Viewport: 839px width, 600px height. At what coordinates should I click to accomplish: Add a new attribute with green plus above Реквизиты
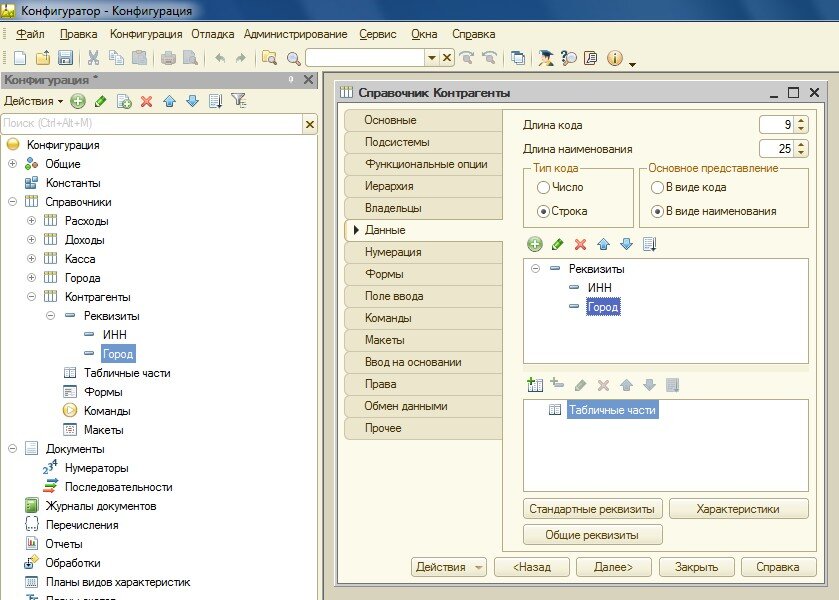click(x=535, y=244)
